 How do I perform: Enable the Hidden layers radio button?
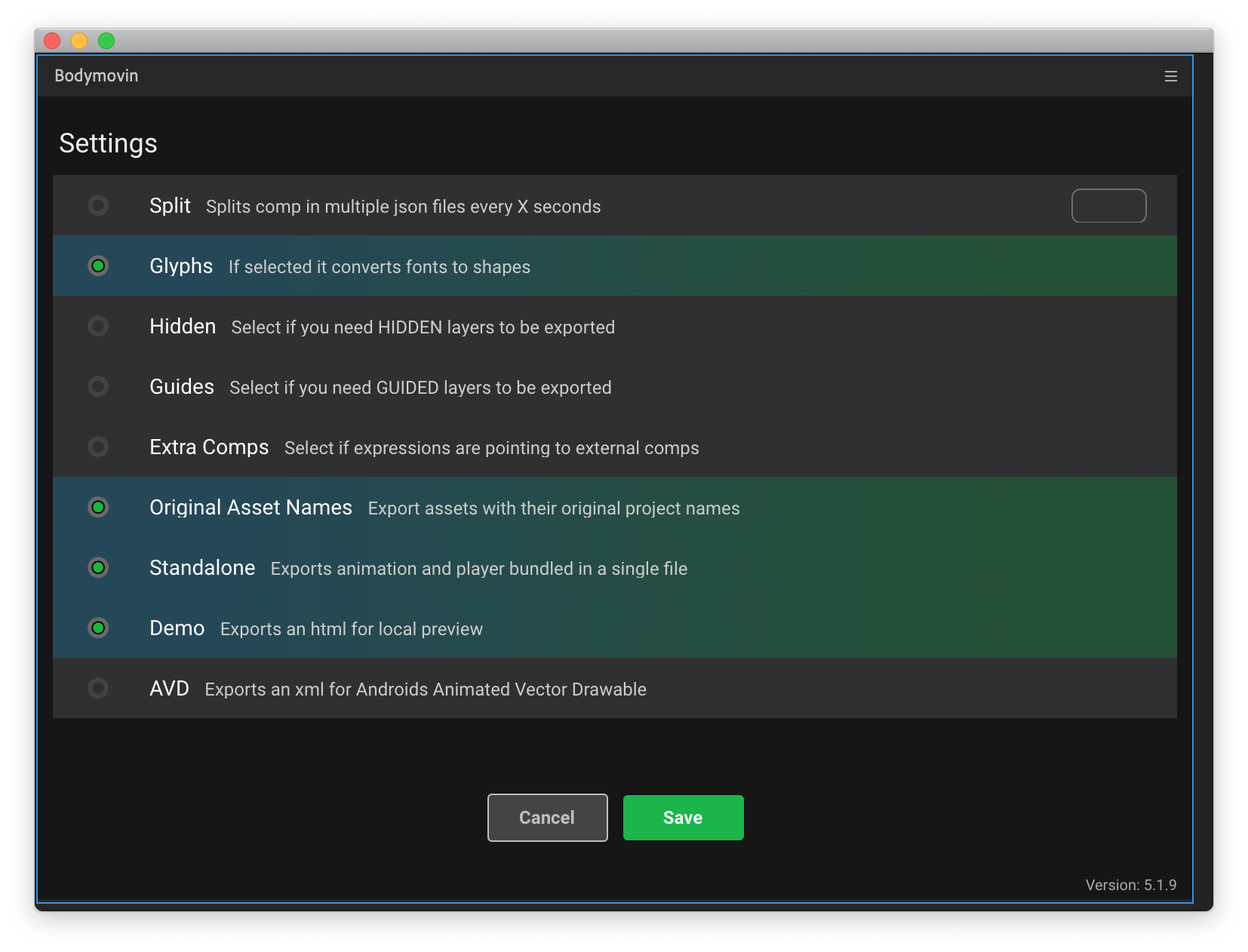98,326
